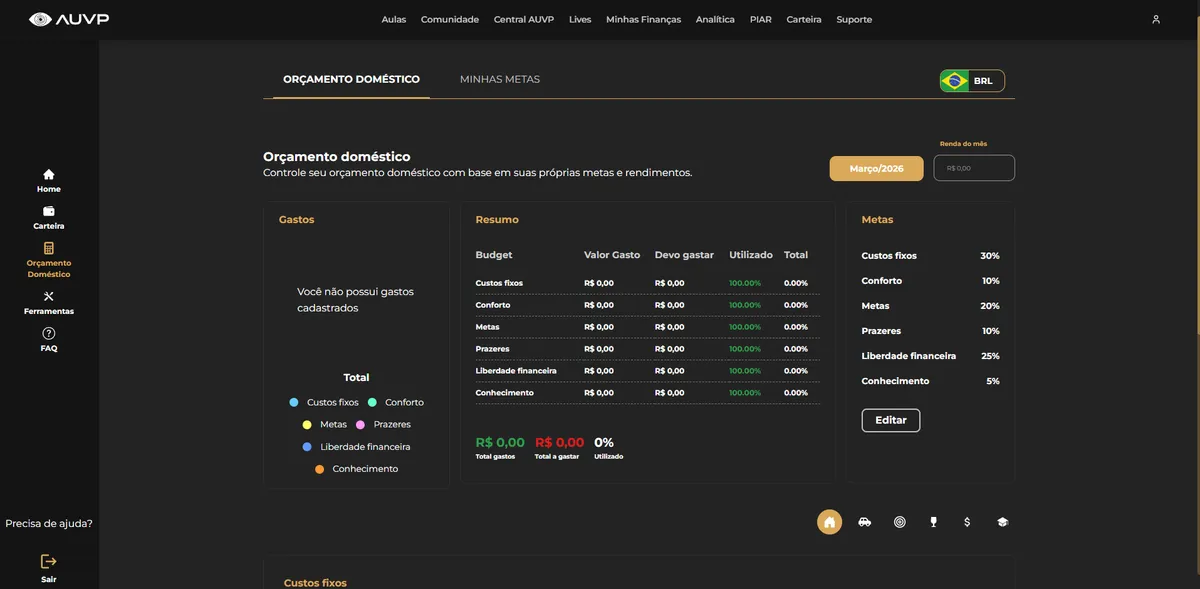
Task: Click the Precisa de ajuda? link
Action: pos(49,523)
